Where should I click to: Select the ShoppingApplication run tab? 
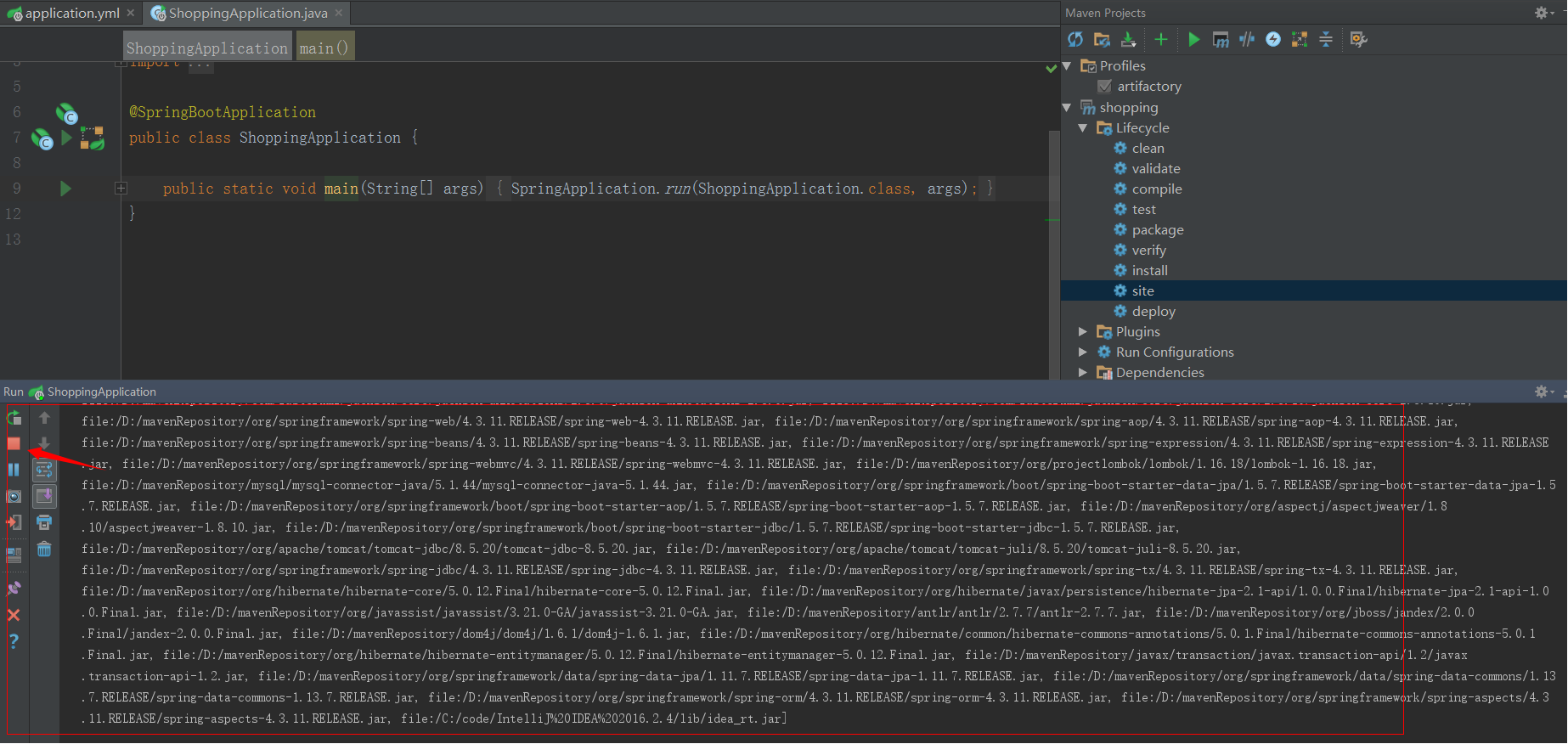[93, 392]
